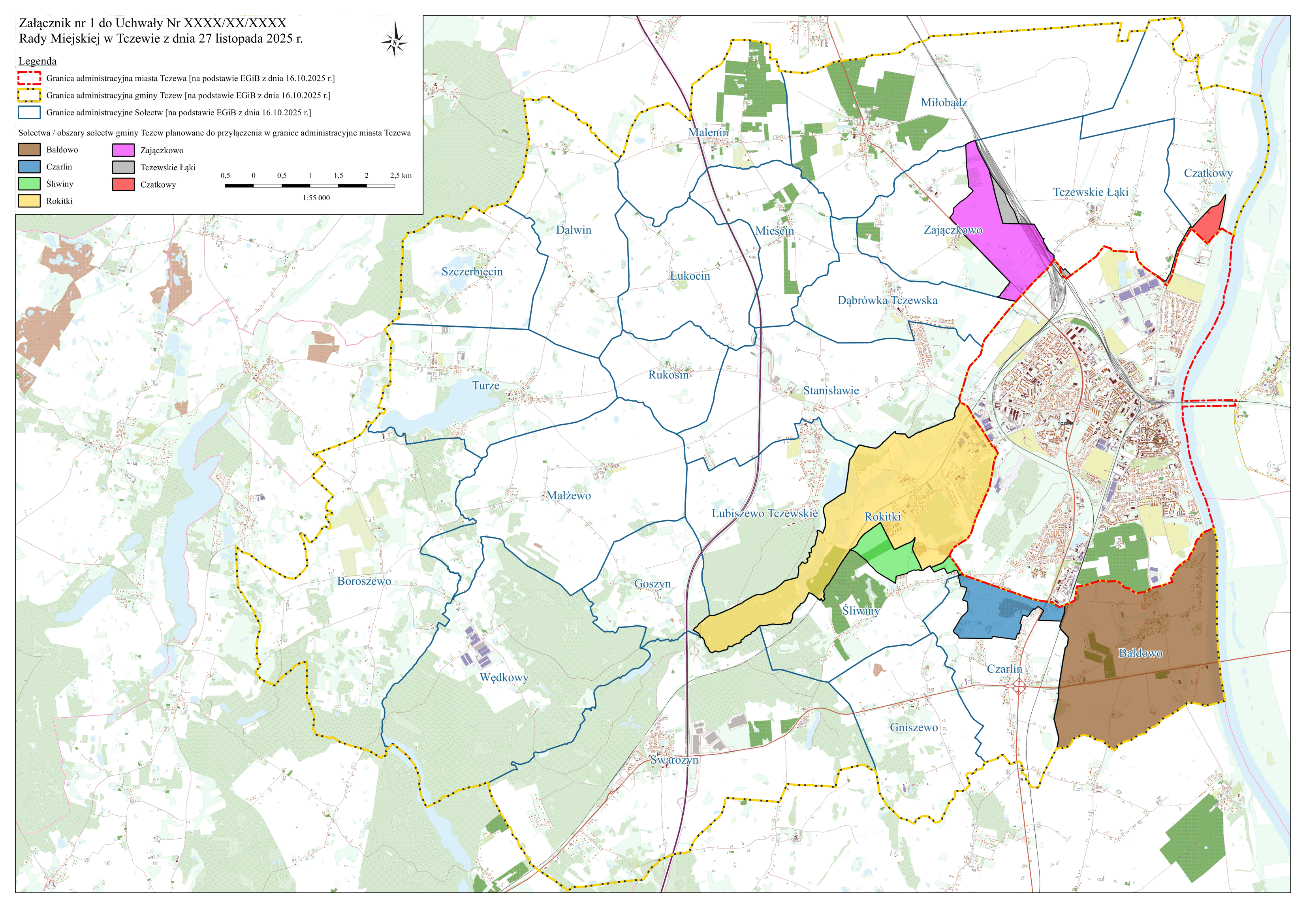The image size is (1307, 924).
Task: Click the Legenda heading
Action: [x=38, y=61]
